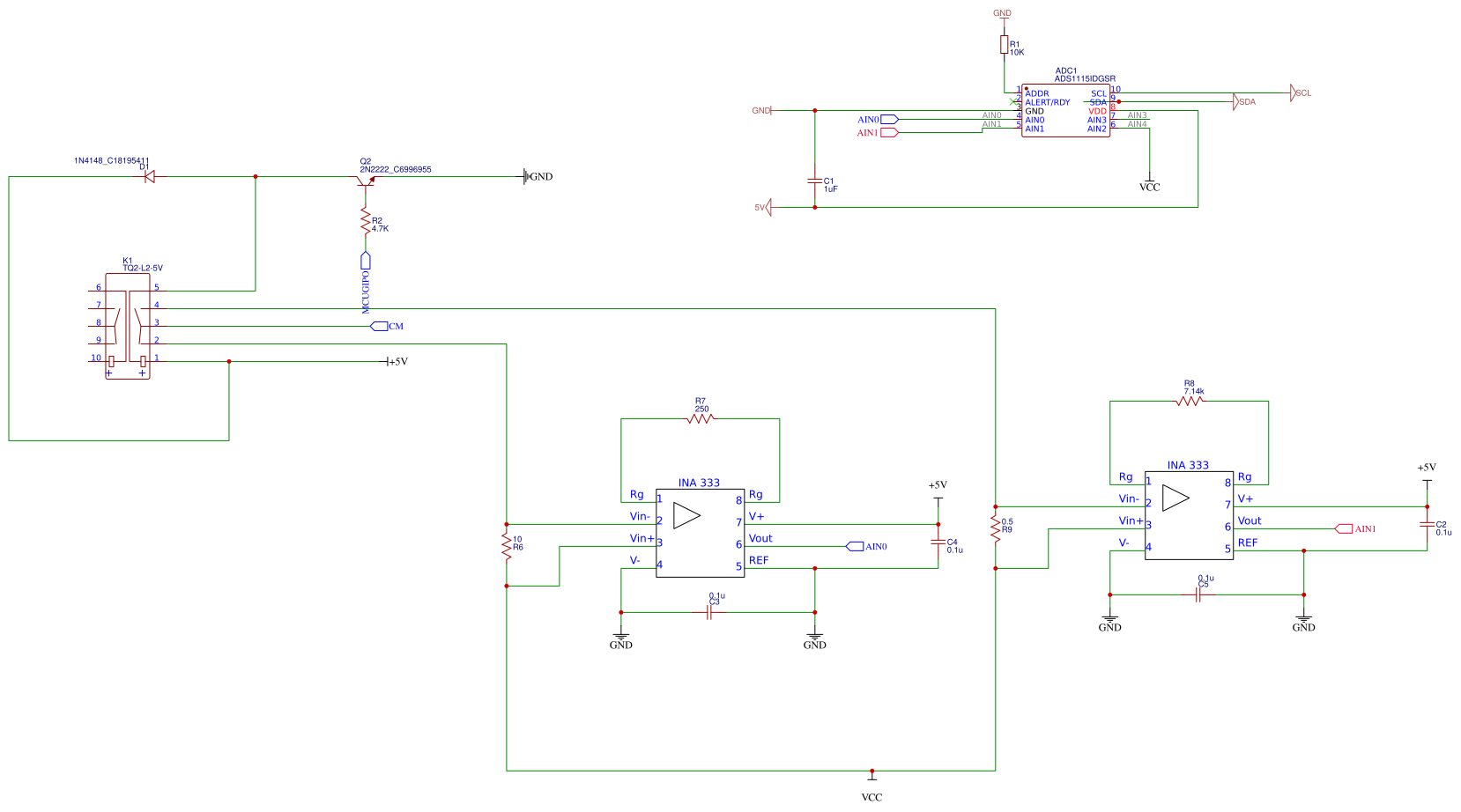
Task: Select the R9 0.5 ohm resistor symbol
Action: [996, 528]
